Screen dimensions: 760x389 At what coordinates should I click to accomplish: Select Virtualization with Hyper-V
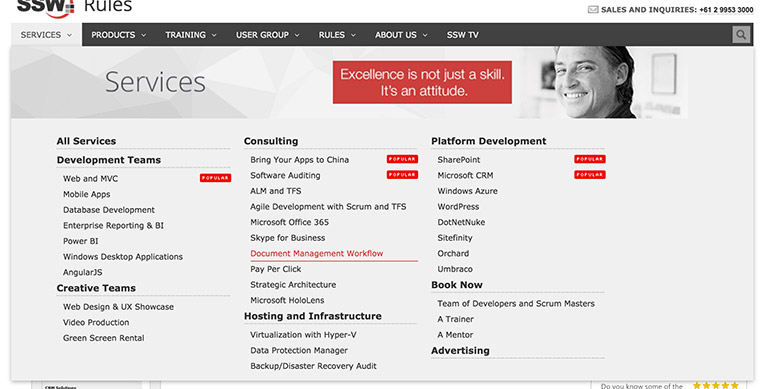coord(303,335)
